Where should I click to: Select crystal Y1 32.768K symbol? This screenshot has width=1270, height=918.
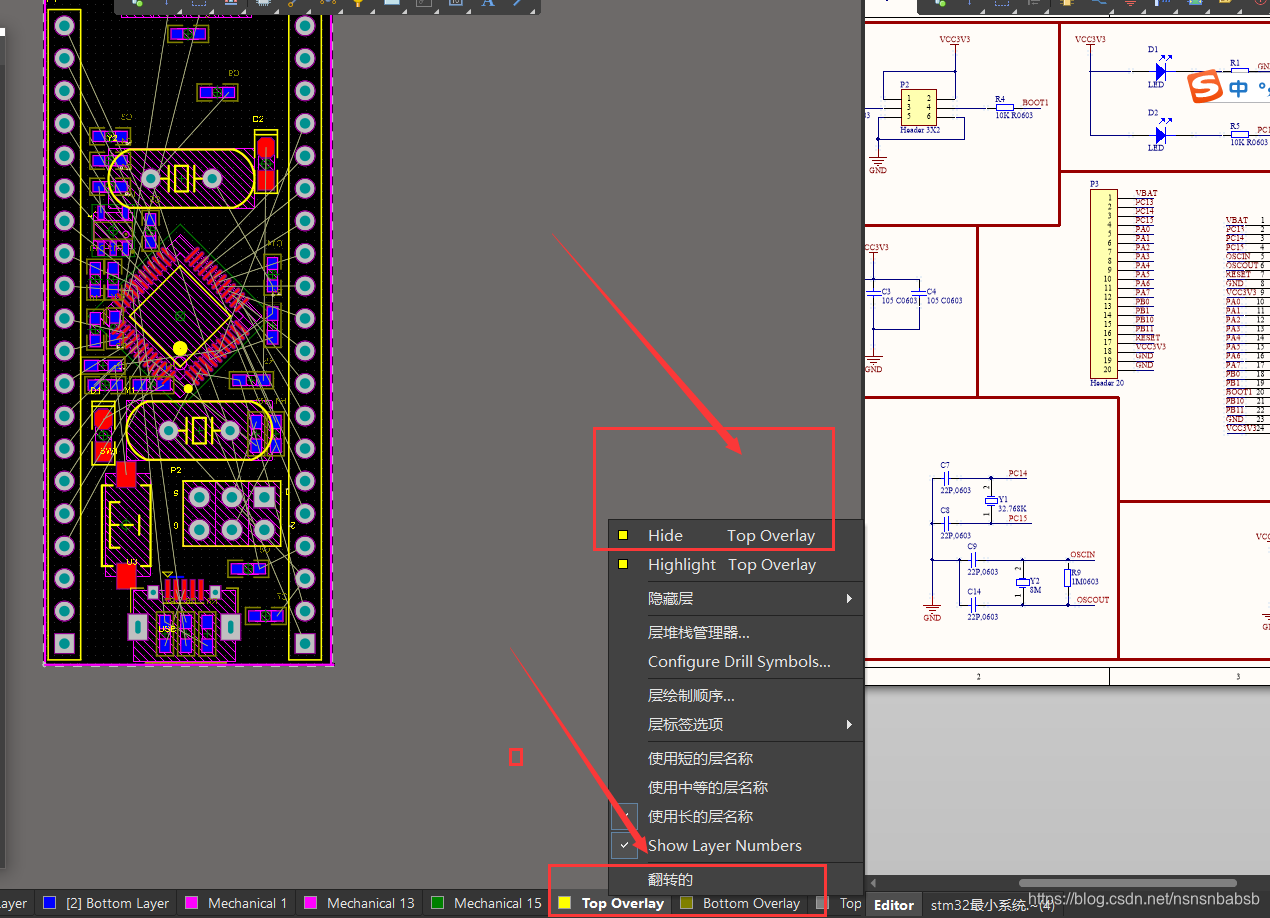[x=992, y=500]
